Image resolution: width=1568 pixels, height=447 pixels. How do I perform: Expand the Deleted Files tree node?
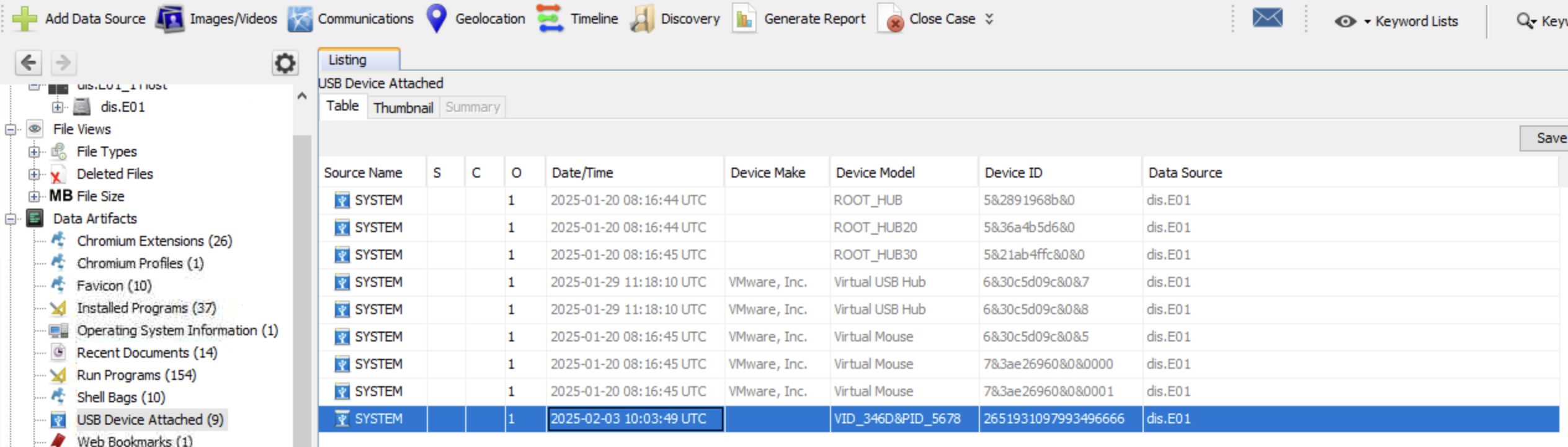34,174
